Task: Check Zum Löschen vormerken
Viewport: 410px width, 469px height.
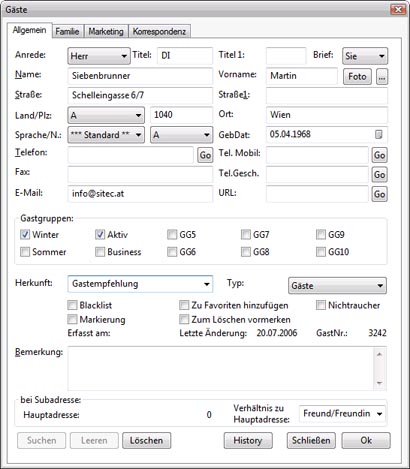Action: point(184,319)
